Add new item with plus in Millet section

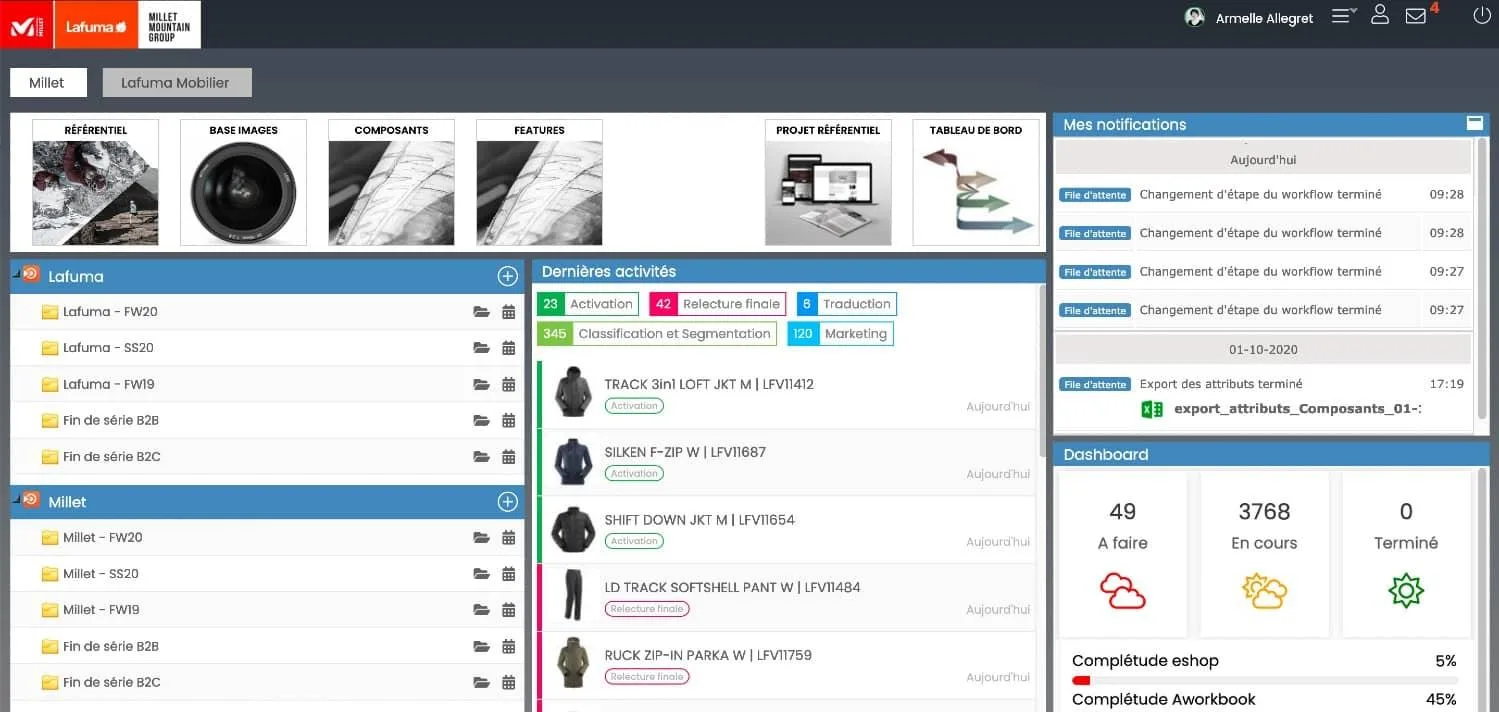(x=507, y=502)
